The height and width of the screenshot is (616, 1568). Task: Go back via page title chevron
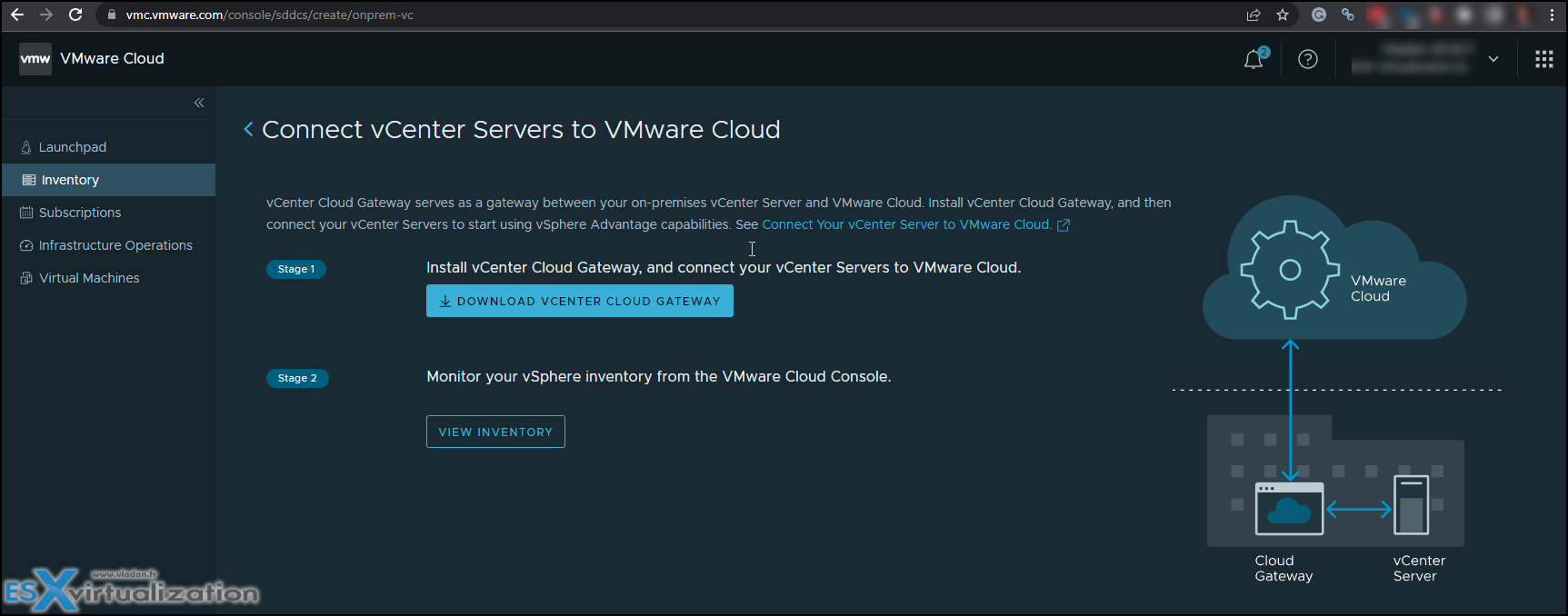(248, 129)
